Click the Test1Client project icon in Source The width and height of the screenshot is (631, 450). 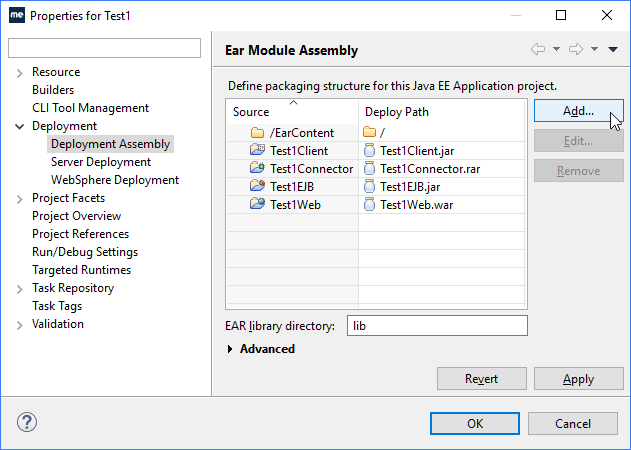[257, 151]
